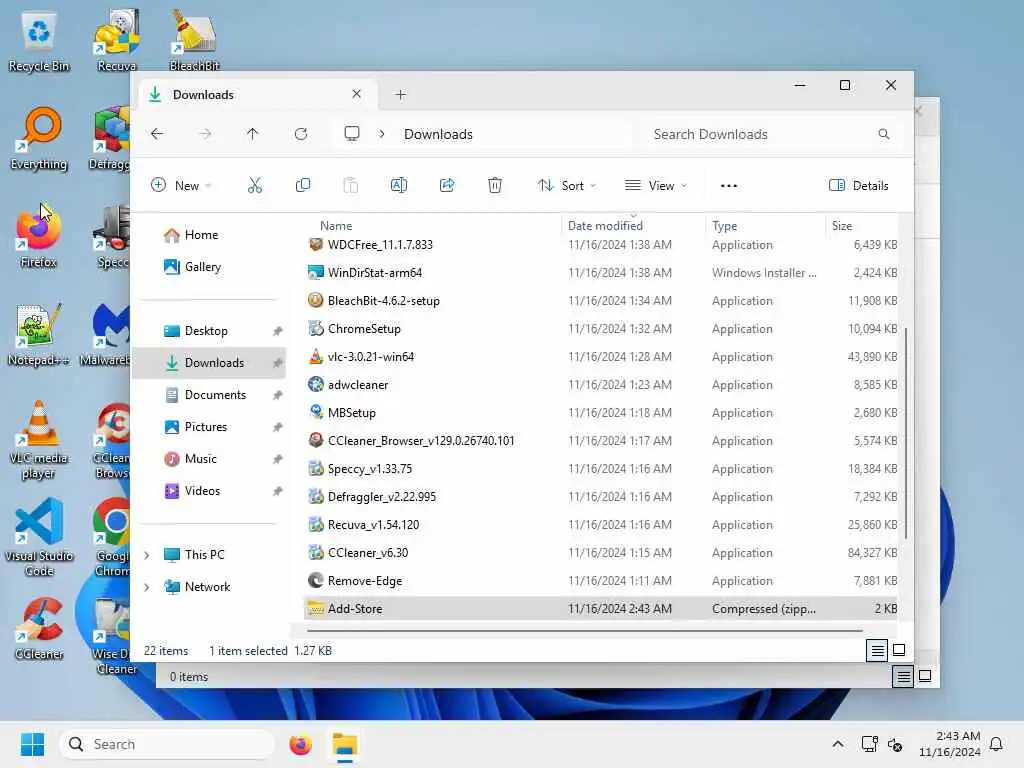The width and height of the screenshot is (1024, 768).
Task: Select the Downloads tab
Action: (x=255, y=95)
